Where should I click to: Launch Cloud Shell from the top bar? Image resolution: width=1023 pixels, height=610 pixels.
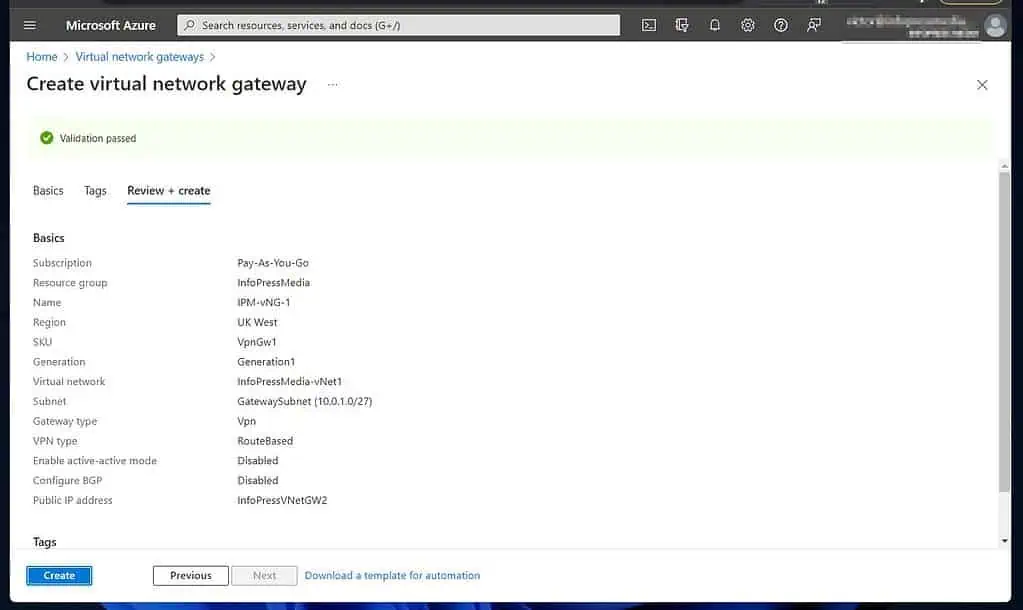pos(649,25)
